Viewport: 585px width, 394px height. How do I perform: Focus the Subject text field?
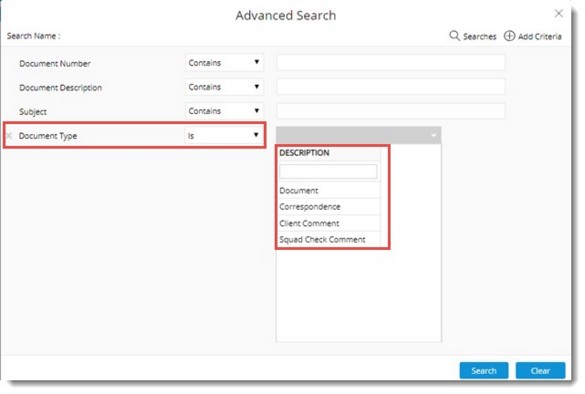pos(391,111)
